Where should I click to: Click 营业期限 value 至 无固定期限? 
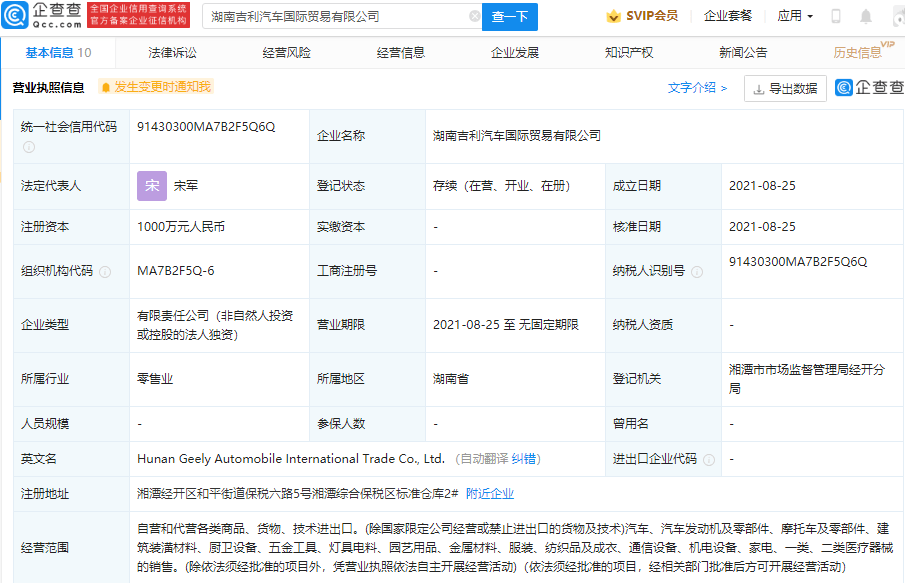tap(506, 325)
